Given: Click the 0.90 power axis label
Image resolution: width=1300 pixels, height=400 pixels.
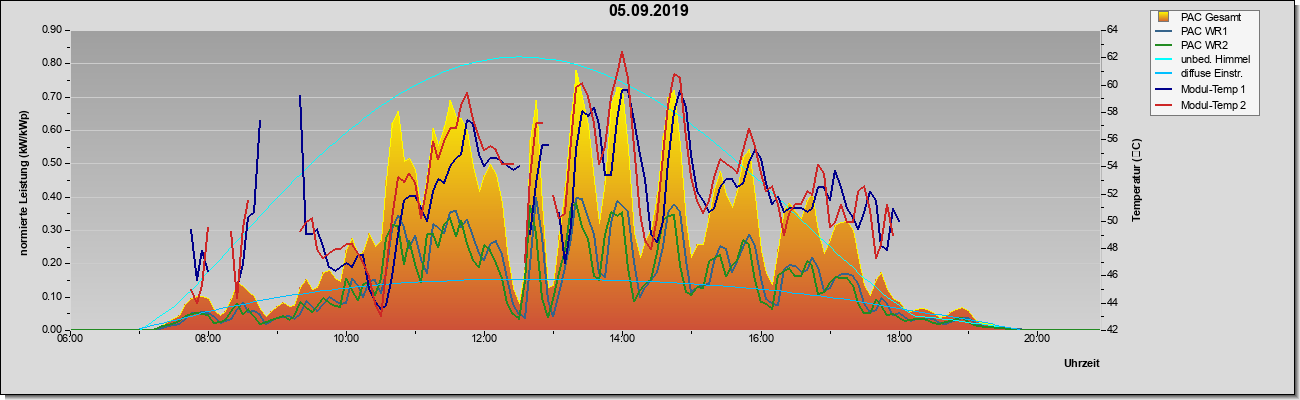Looking at the screenshot, I should 52,30.
